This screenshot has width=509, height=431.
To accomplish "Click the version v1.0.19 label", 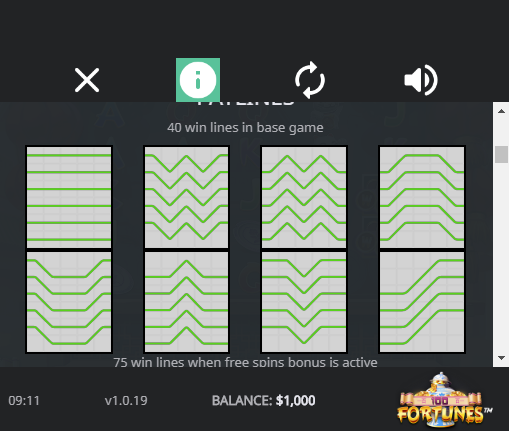I will 126,400.
